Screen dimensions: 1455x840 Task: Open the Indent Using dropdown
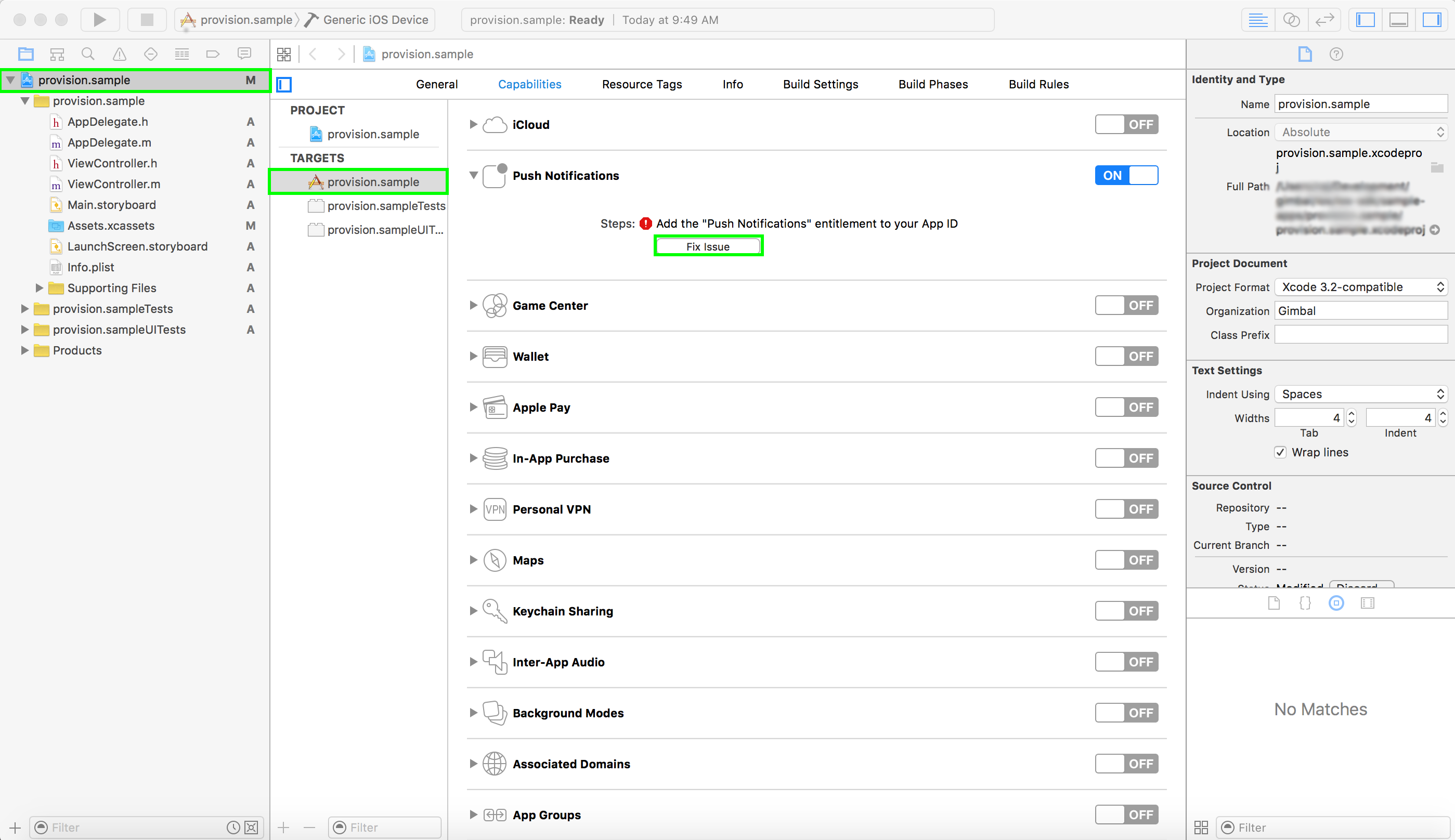[1361, 394]
